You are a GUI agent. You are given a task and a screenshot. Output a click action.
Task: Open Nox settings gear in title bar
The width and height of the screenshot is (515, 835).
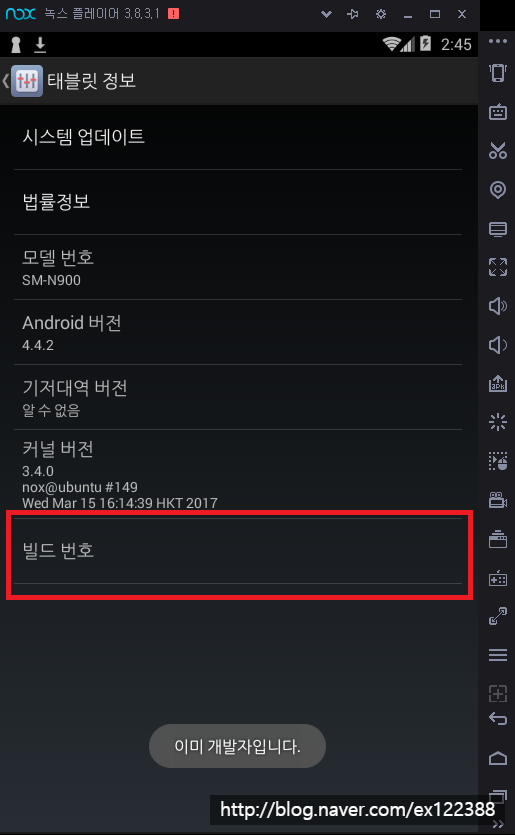381,14
